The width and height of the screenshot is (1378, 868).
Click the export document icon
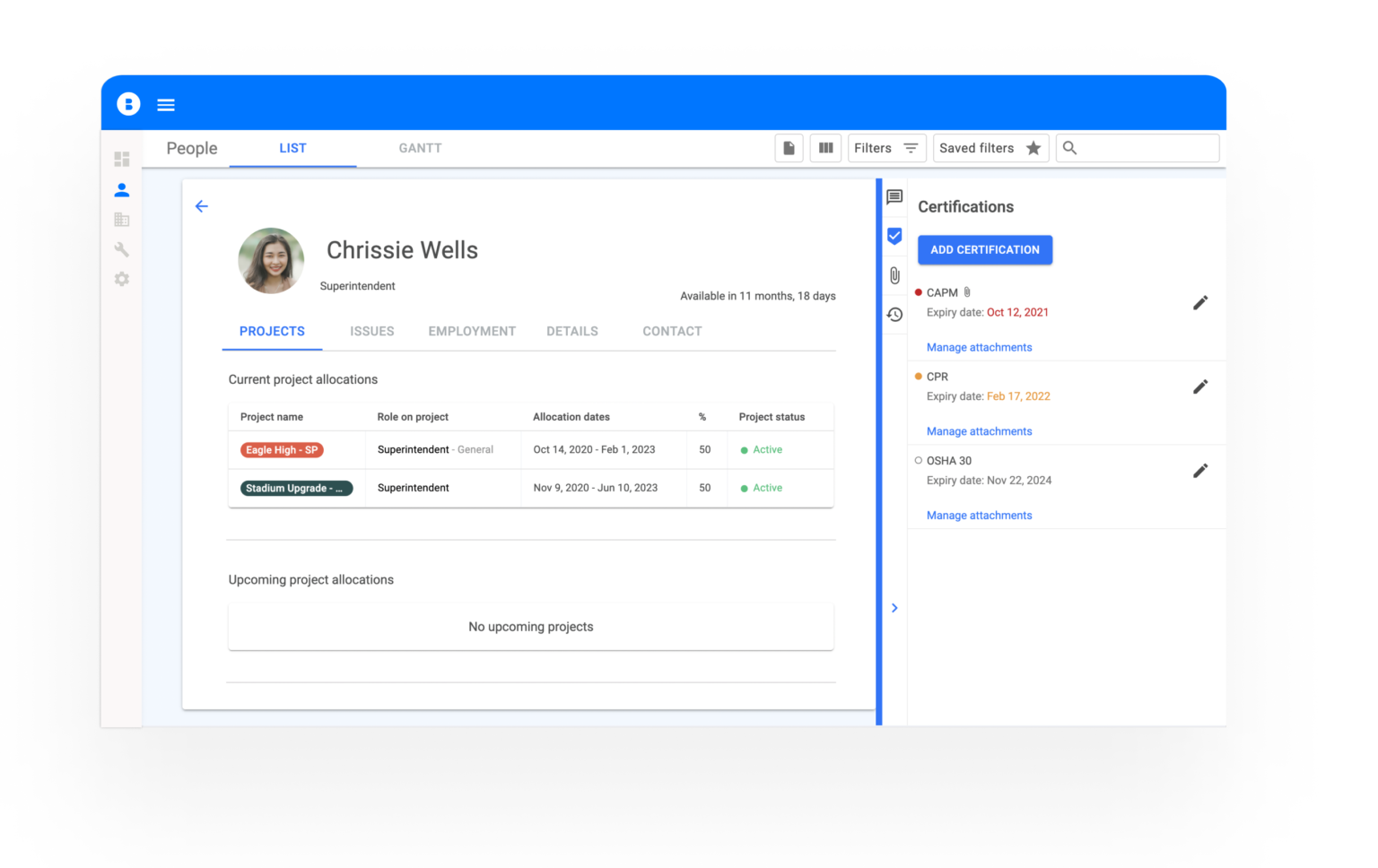pos(789,148)
